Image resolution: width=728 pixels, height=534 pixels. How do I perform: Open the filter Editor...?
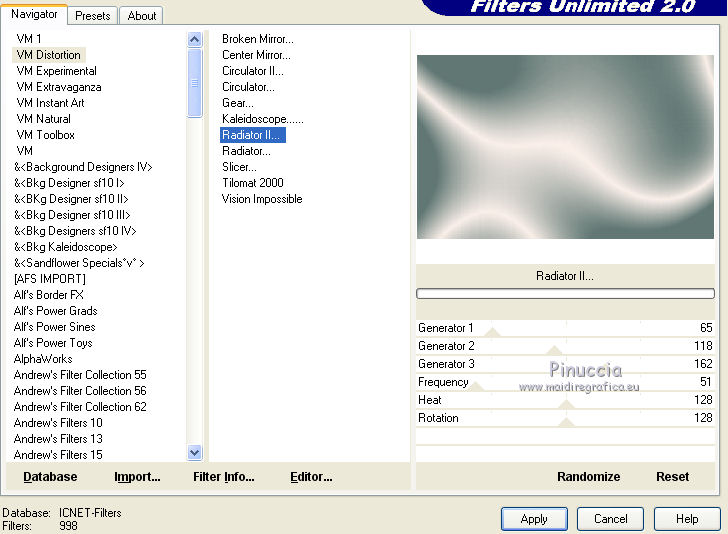pyautogui.click(x=311, y=476)
